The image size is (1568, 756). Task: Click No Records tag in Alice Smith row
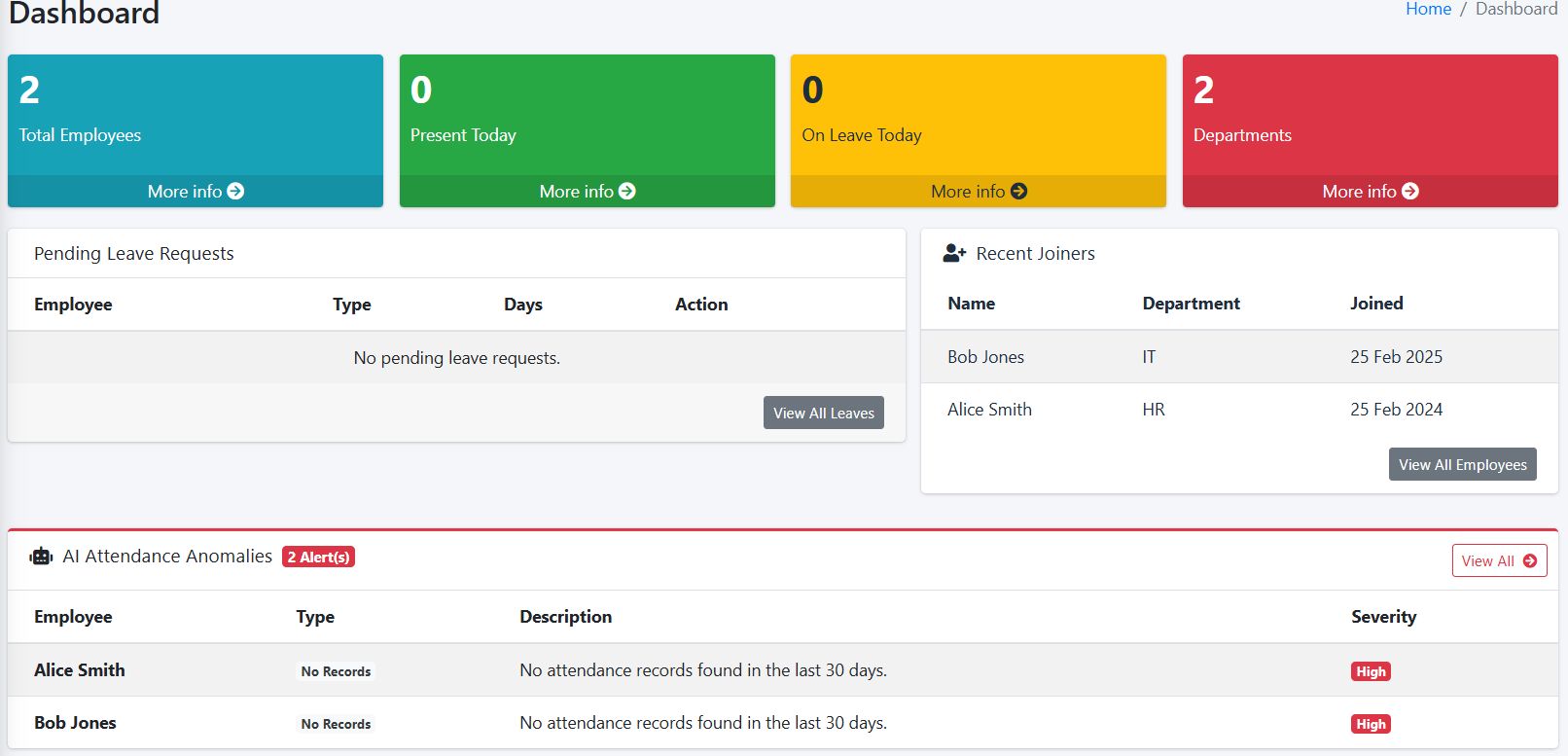click(x=336, y=671)
